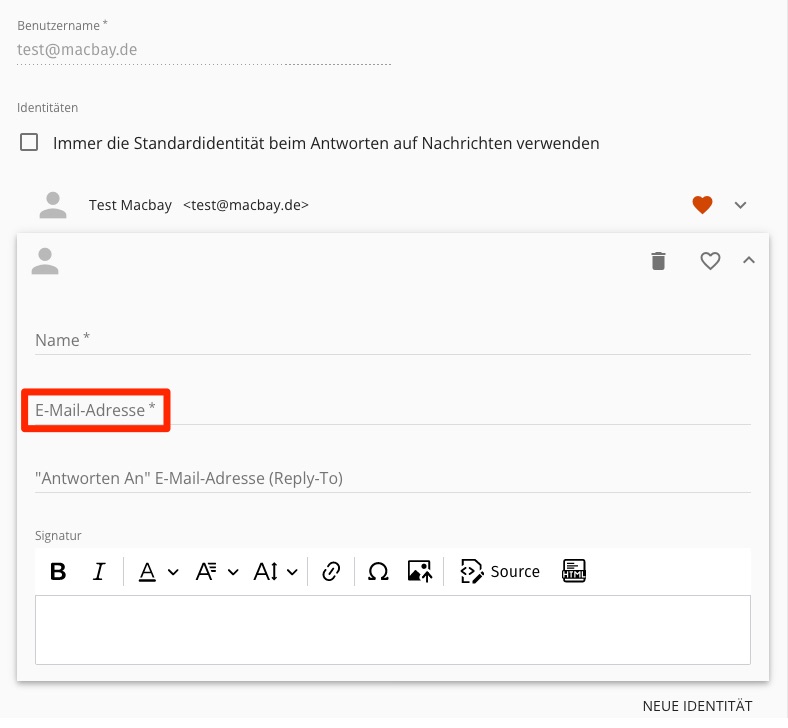Apply italic formatting in signature toolbar
Screen dimensions: 788x728
tap(99, 572)
